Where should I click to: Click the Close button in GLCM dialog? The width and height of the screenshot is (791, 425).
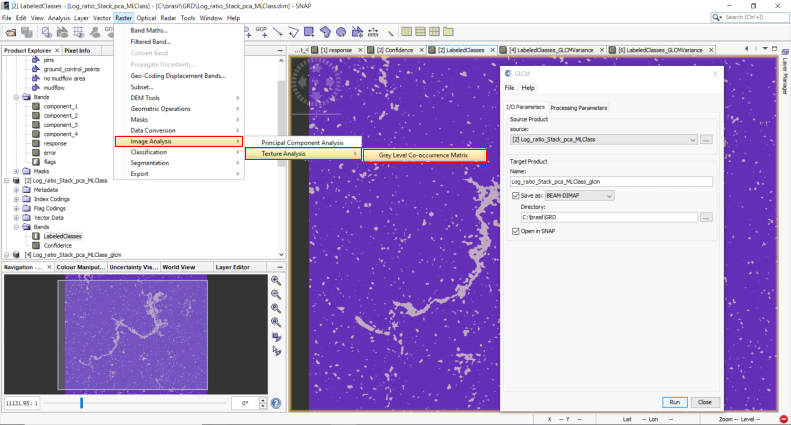pyautogui.click(x=704, y=402)
